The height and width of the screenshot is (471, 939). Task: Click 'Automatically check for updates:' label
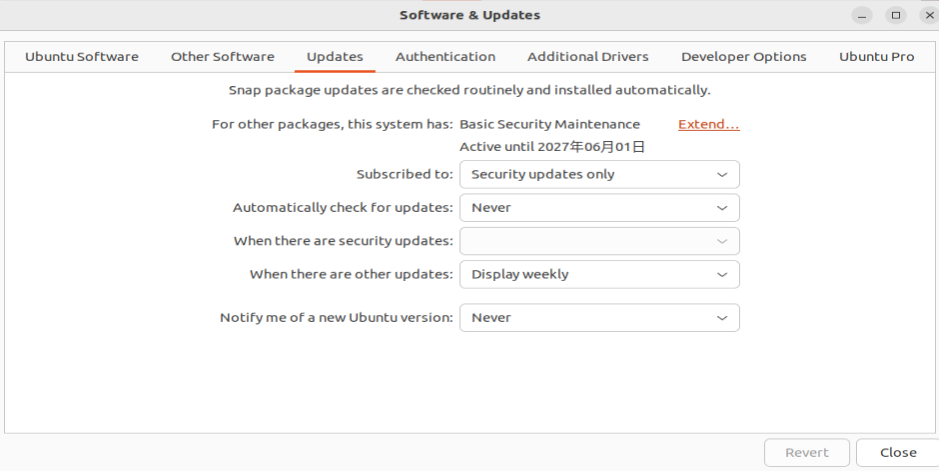pos(343,208)
